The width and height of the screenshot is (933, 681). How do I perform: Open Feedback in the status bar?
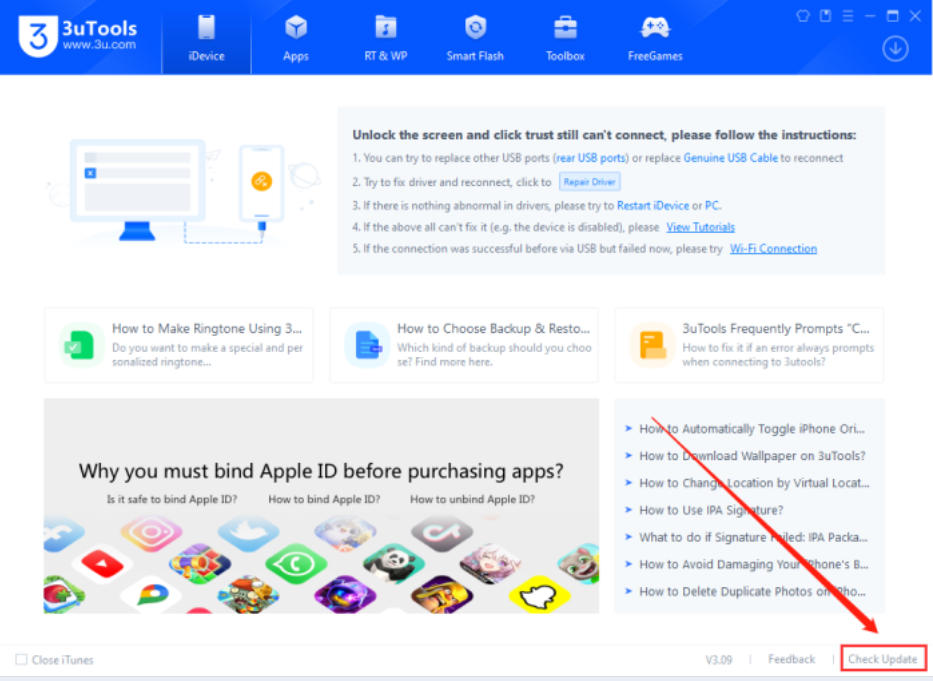coord(791,659)
